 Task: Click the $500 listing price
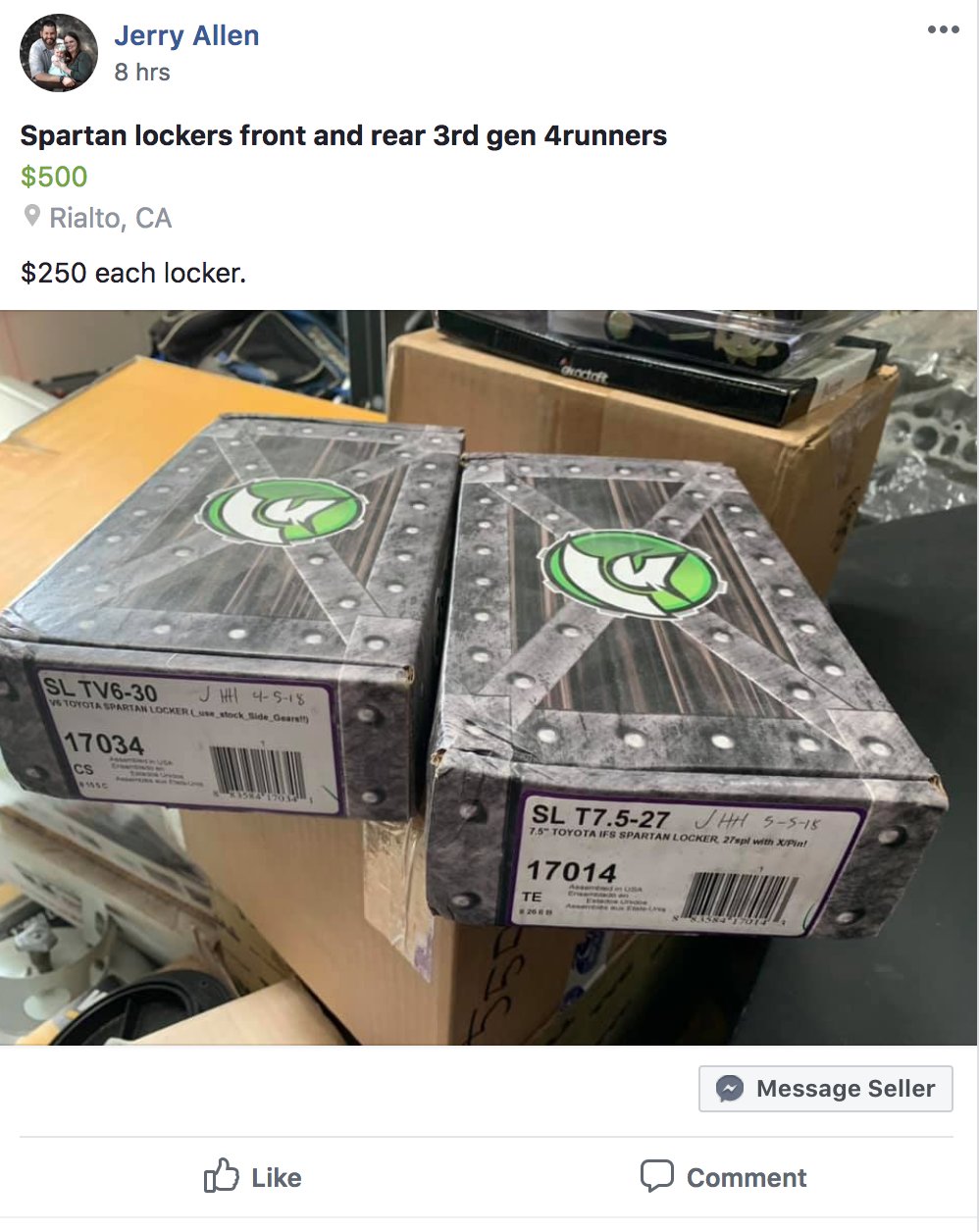click(x=54, y=177)
